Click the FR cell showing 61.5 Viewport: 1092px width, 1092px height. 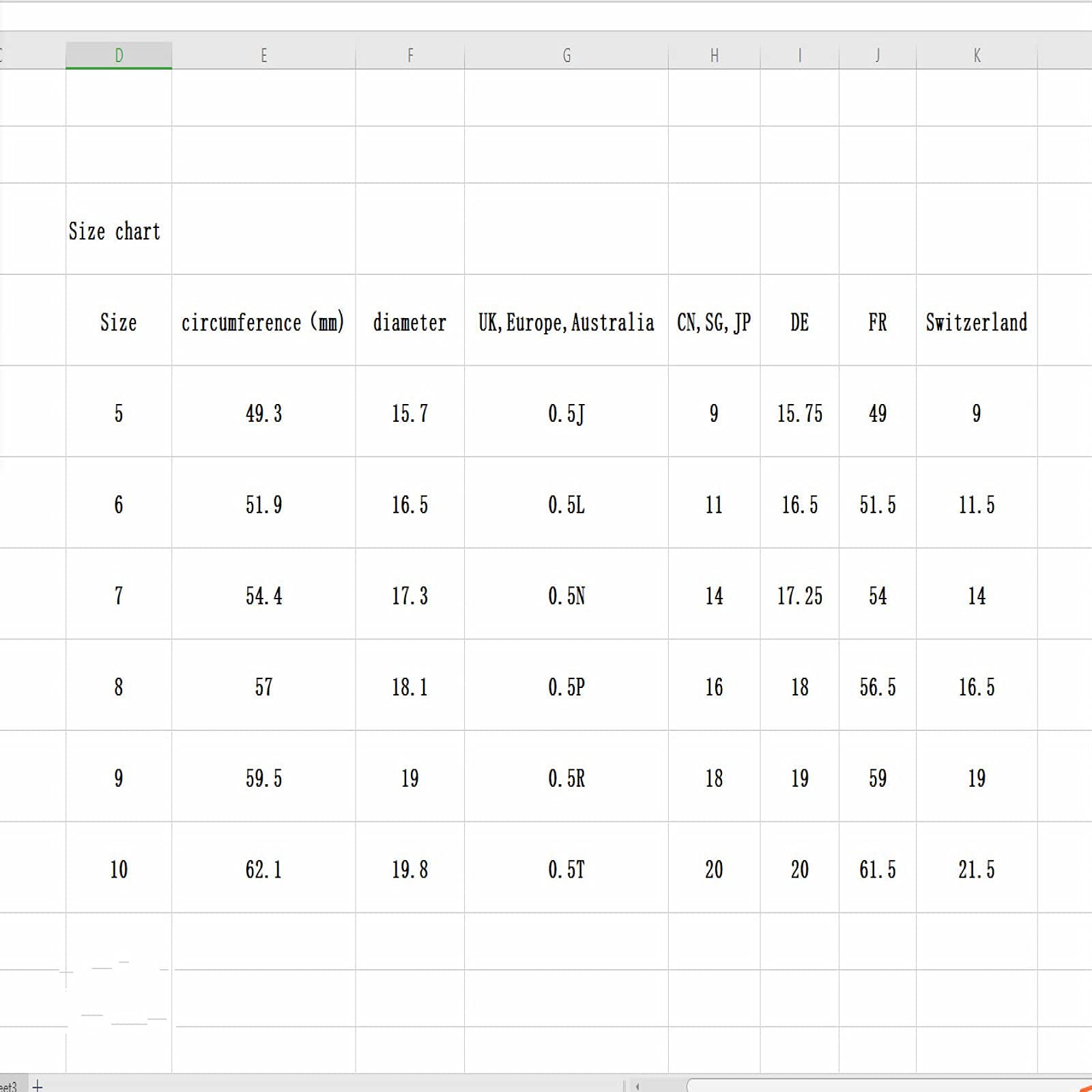(878, 867)
